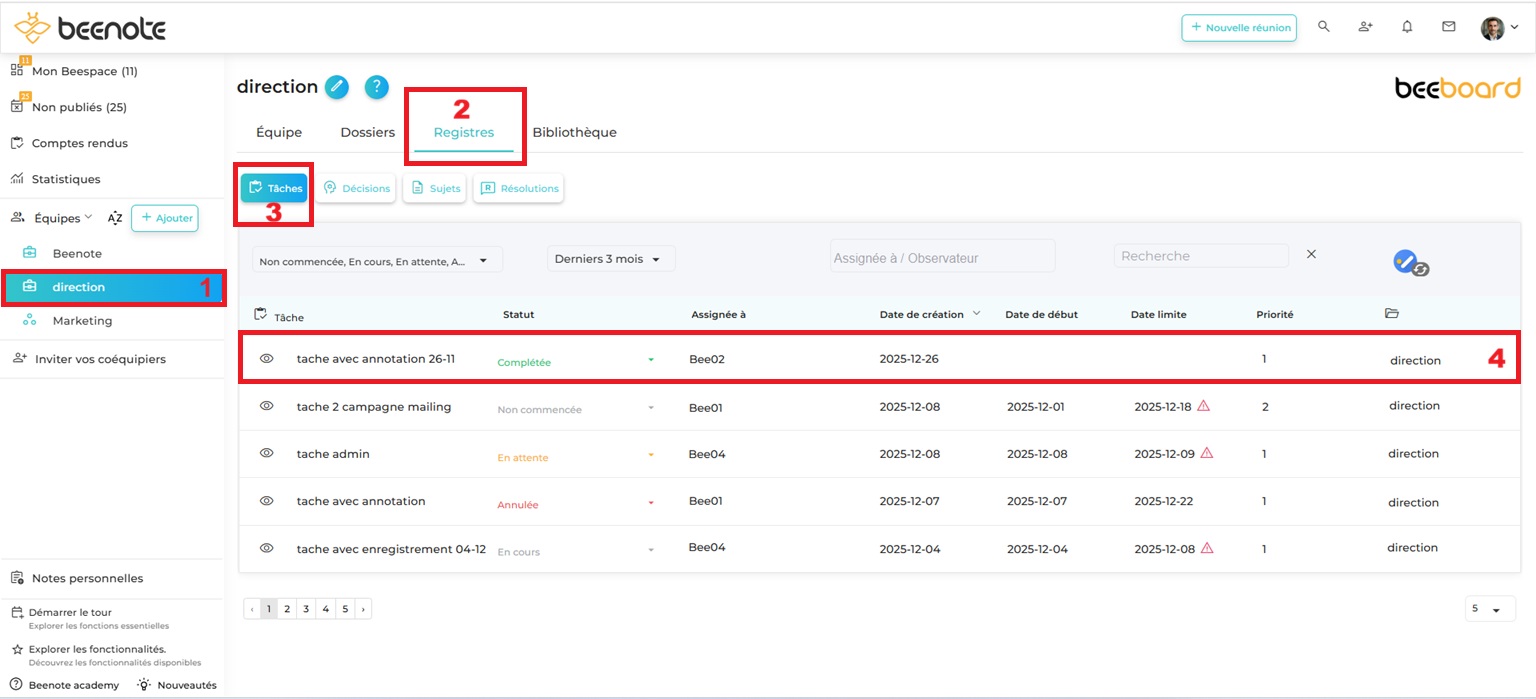Sort teams using the AZ icon
This screenshot has width=1536, height=699.
coord(115,218)
